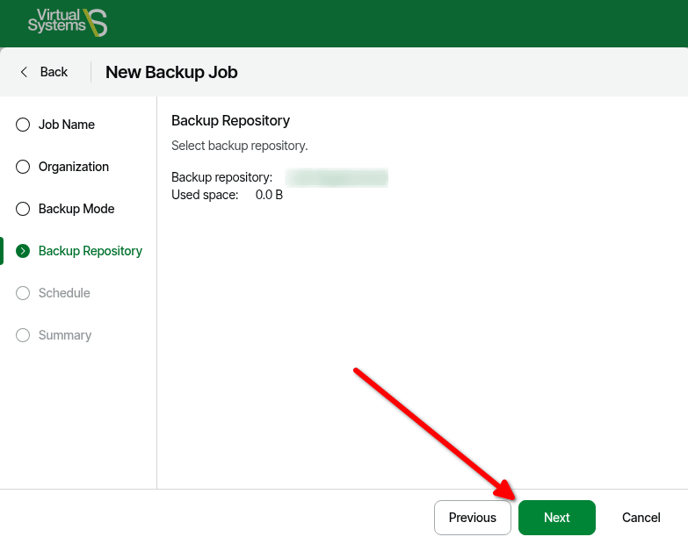Click the blurred backup repository name value
The width and height of the screenshot is (688, 544).
point(337,178)
